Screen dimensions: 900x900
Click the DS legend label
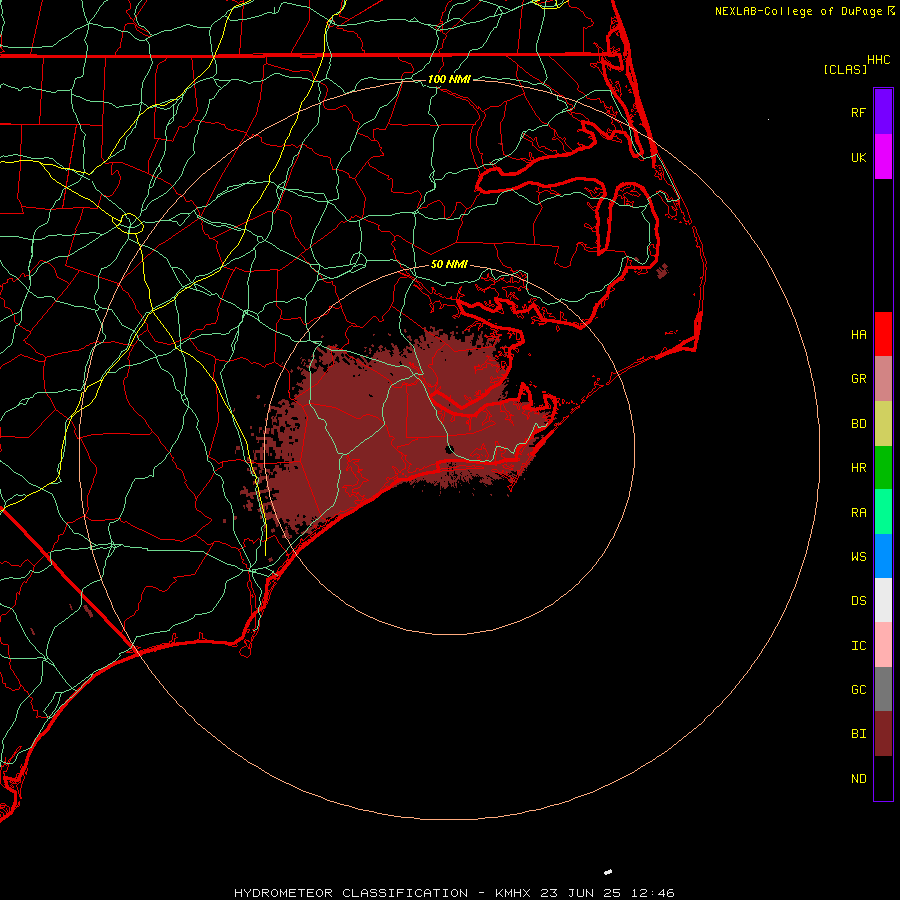[858, 601]
